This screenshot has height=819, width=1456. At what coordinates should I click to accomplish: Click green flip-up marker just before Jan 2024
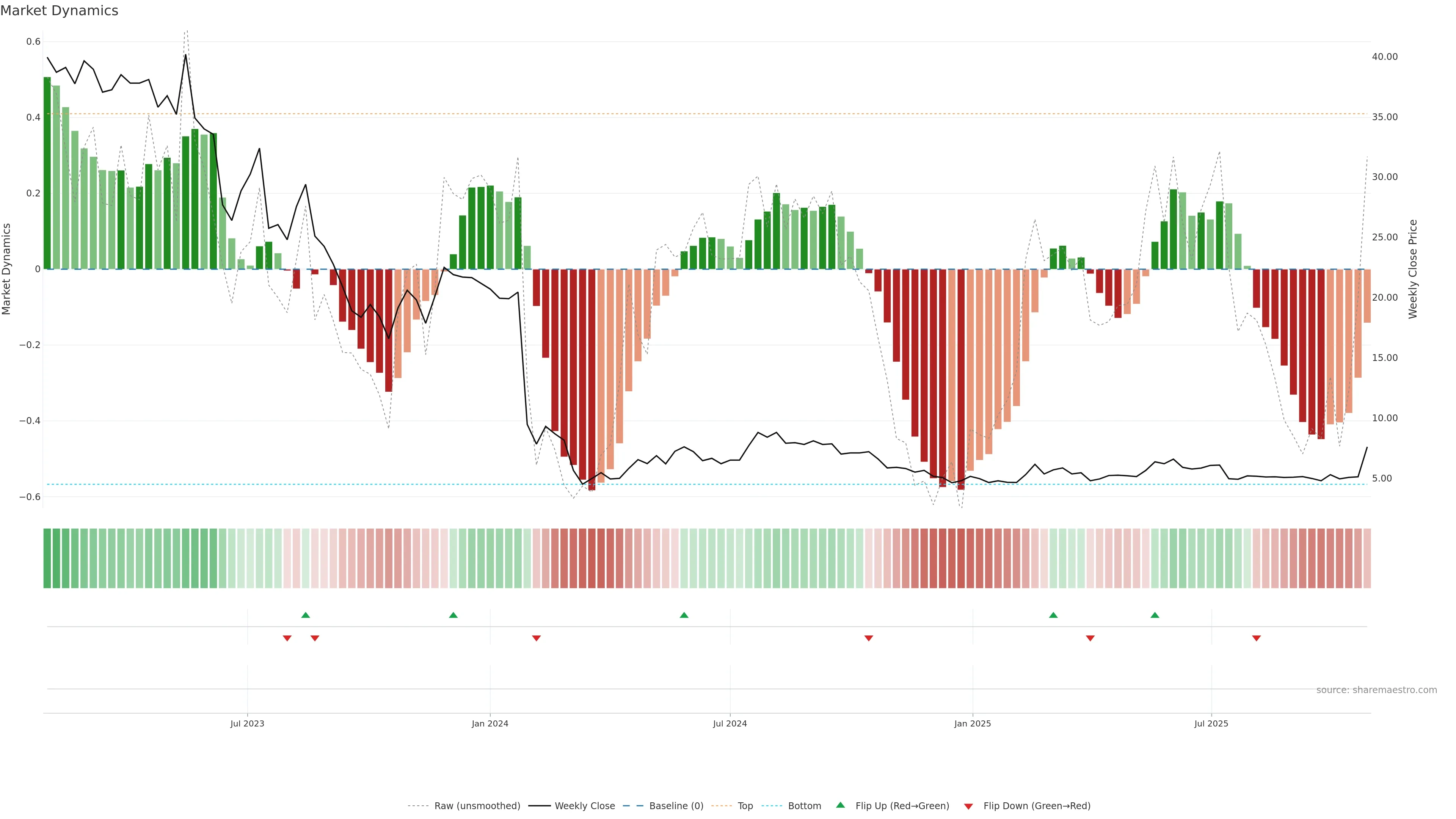coord(453,615)
